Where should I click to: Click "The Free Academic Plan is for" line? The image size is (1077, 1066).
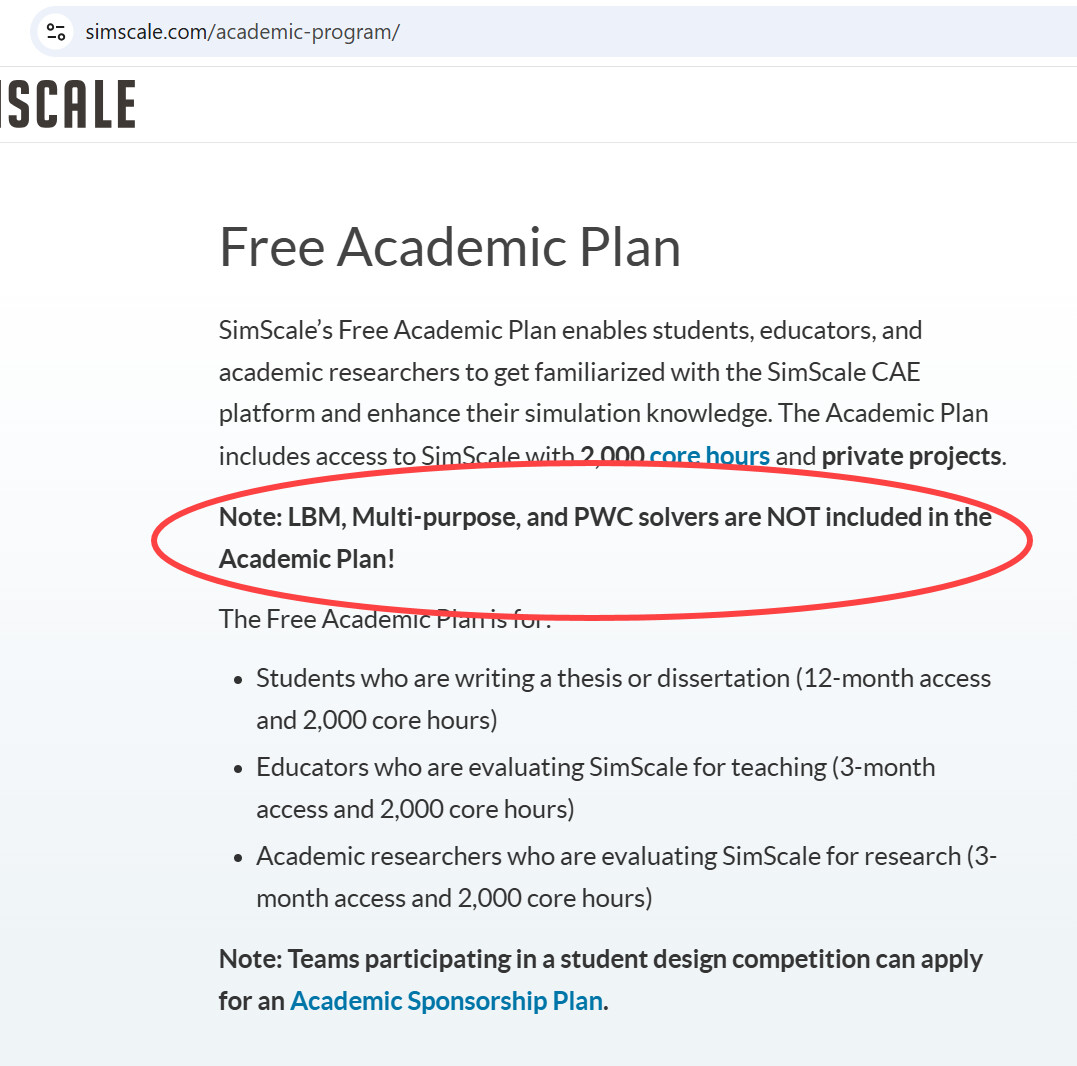(384, 619)
